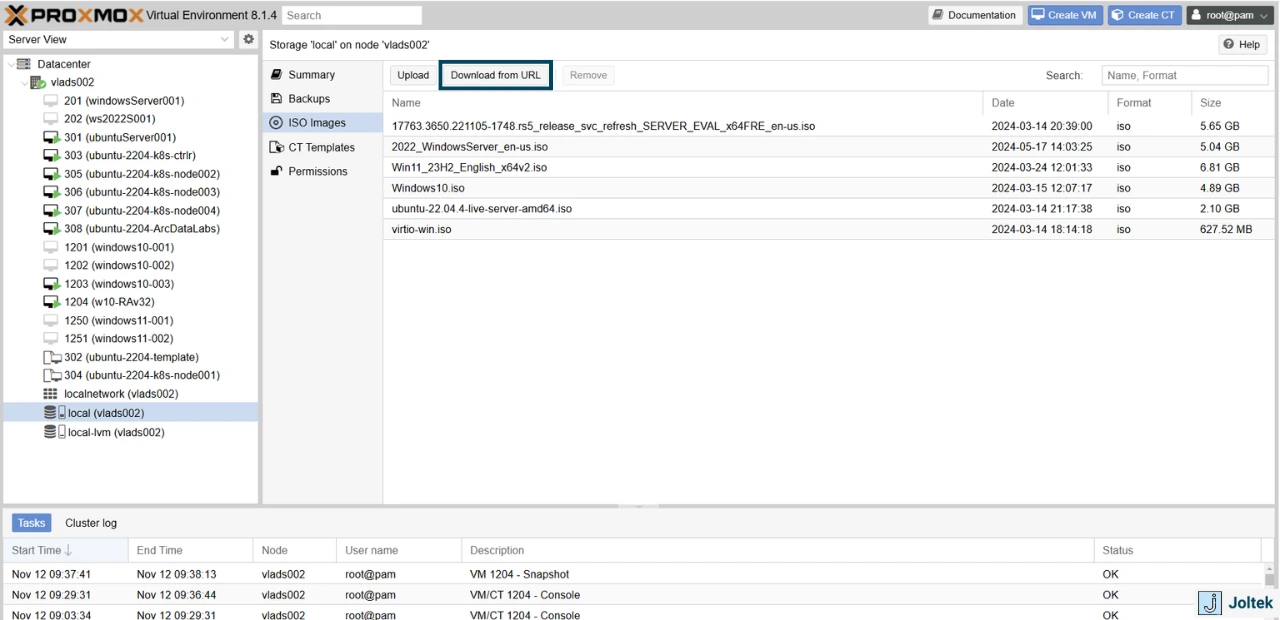Open the Summary tab
Screen dimensions: 1280x620
click(x=322, y=75)
